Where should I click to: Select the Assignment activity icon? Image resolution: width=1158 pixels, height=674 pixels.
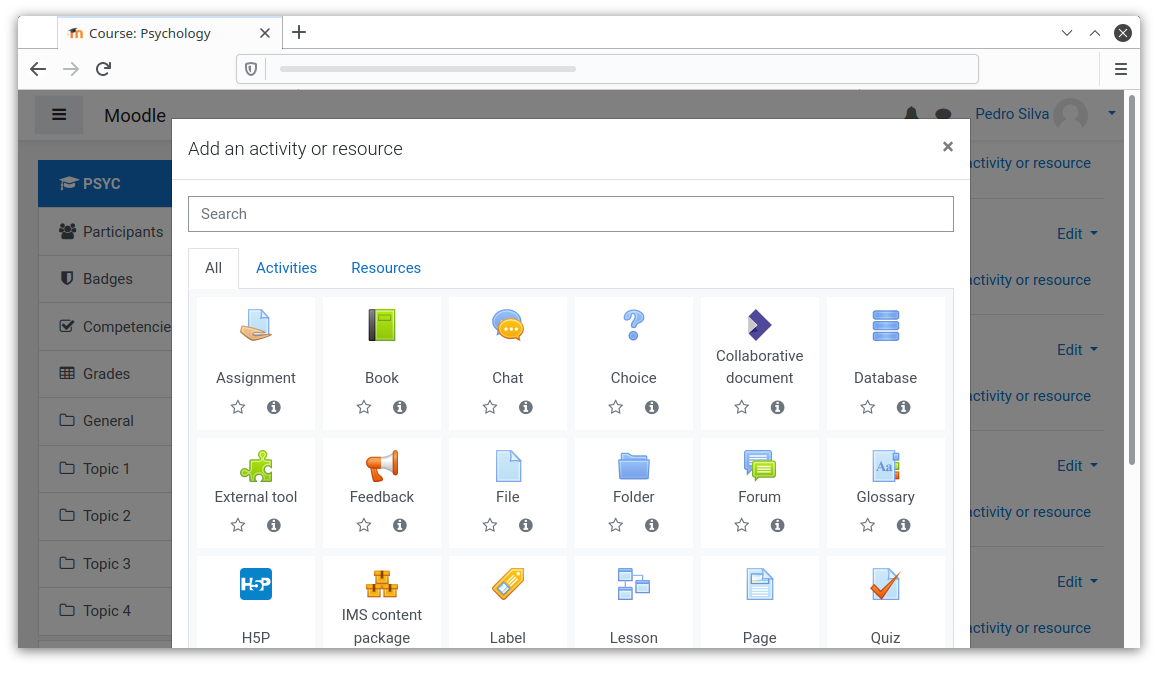[x=256, y=325]
